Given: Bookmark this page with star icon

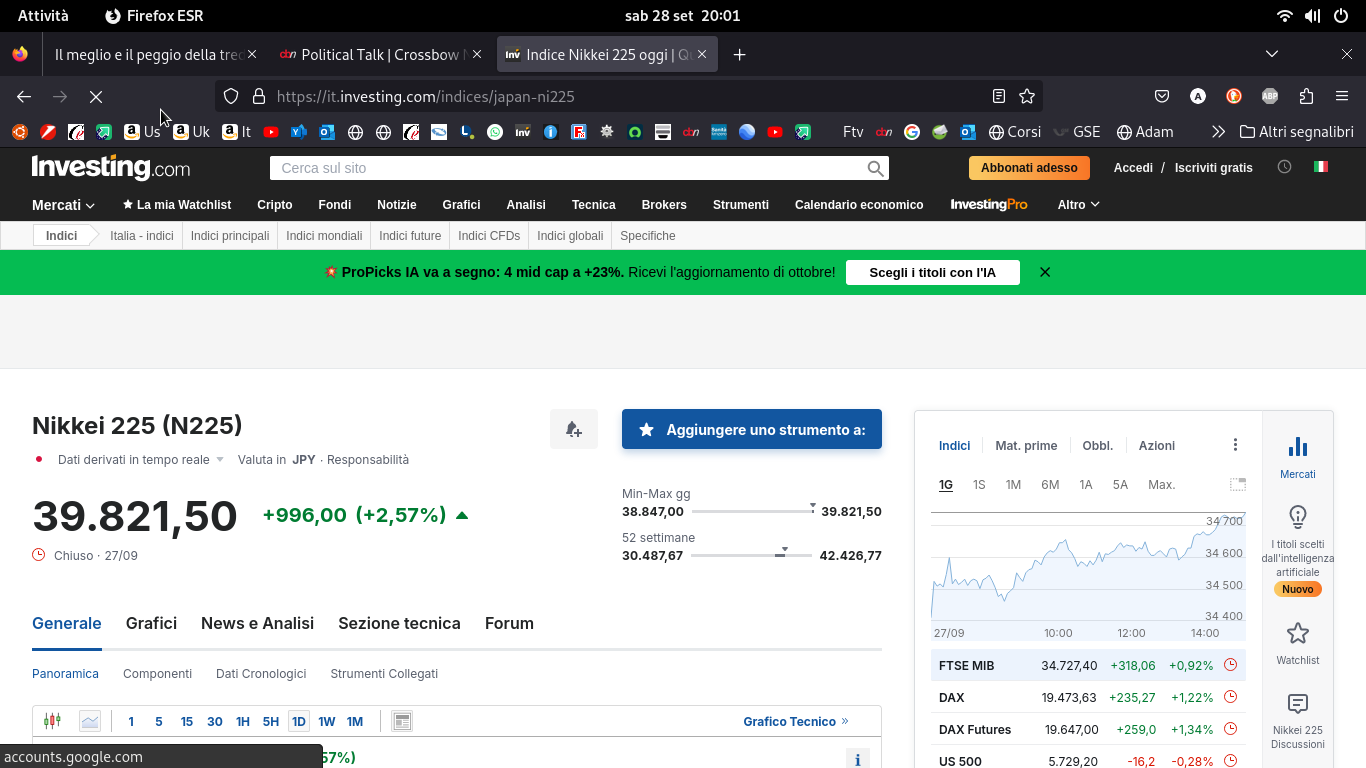Looking at the screenshot, I should click(1027, 96).
